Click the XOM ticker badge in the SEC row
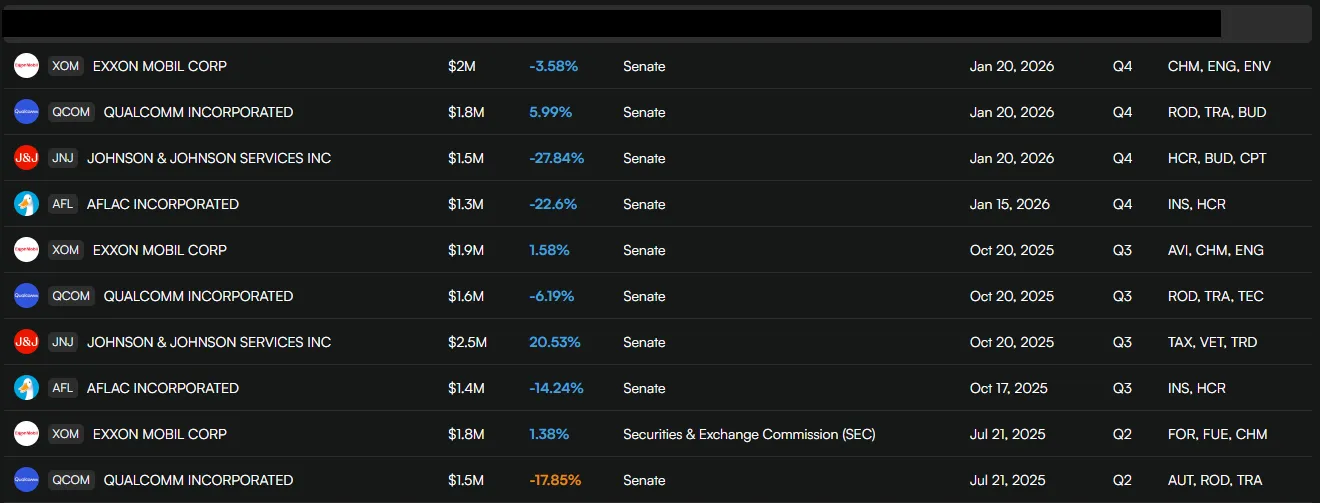The width and height of the screenshot is (1320, 503). coord(66,434)
